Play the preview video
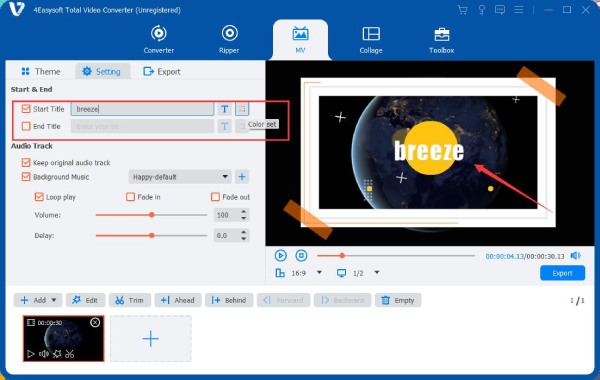Viewport: 600px width, 380px height. click(280, 255)
